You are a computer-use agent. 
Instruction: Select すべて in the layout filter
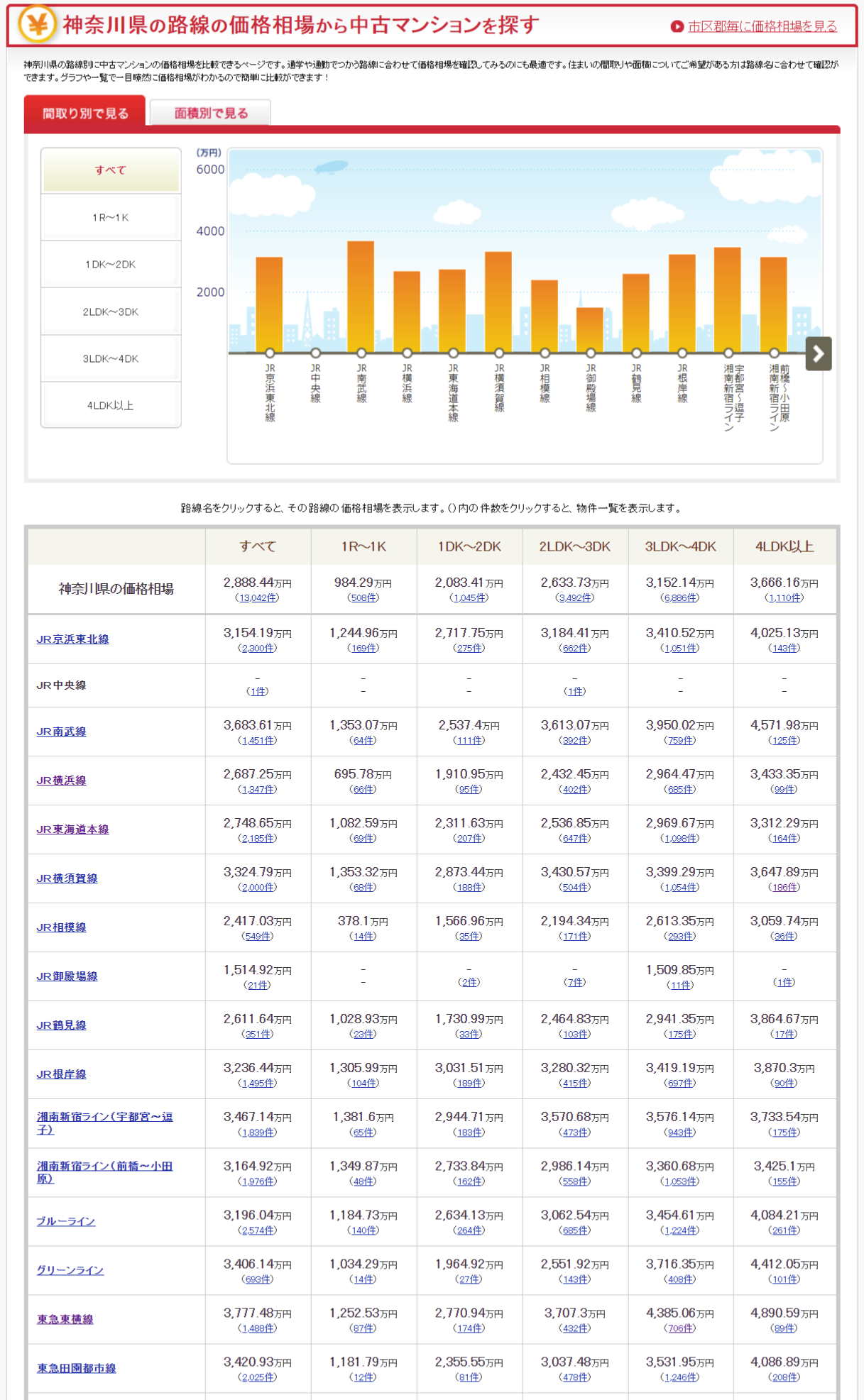tap(111, 170)
